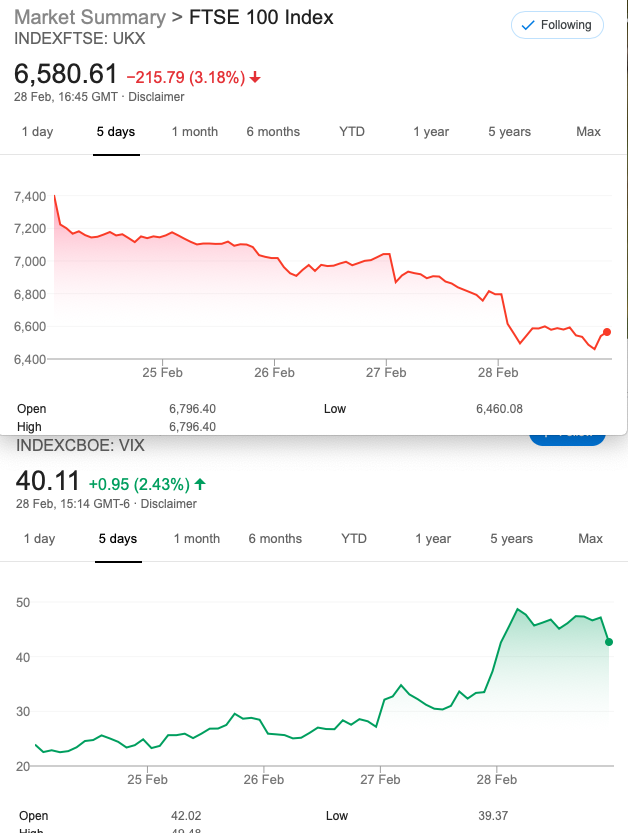The height and width of the screenshot is (833, 628).
Task: Select VIX 1 year tab
Action: [433, 539]
